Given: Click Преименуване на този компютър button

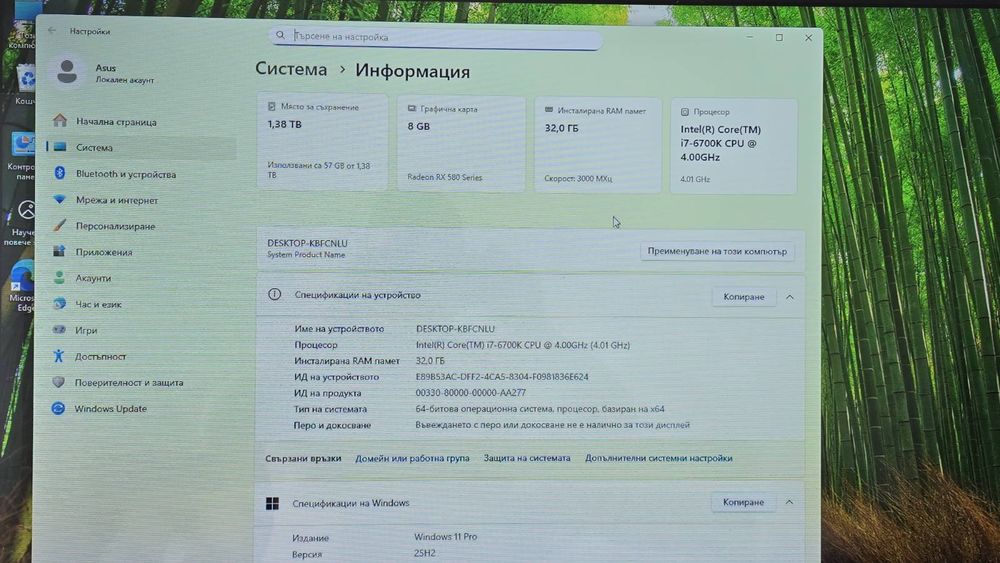Looking at the screenshot, I should (x=717, y=251).
